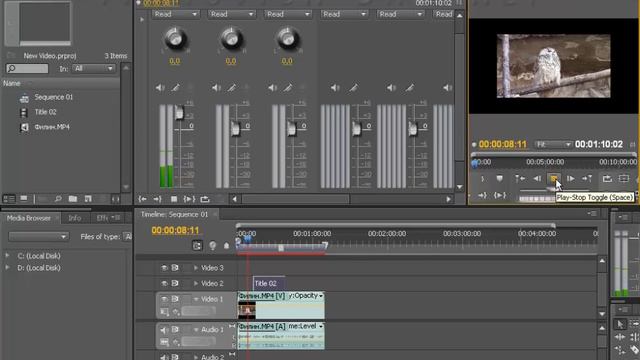Viewport: 640px width, 360px height.
Task: Click Play In to Out in Audio Mixer
Action: 189,199
